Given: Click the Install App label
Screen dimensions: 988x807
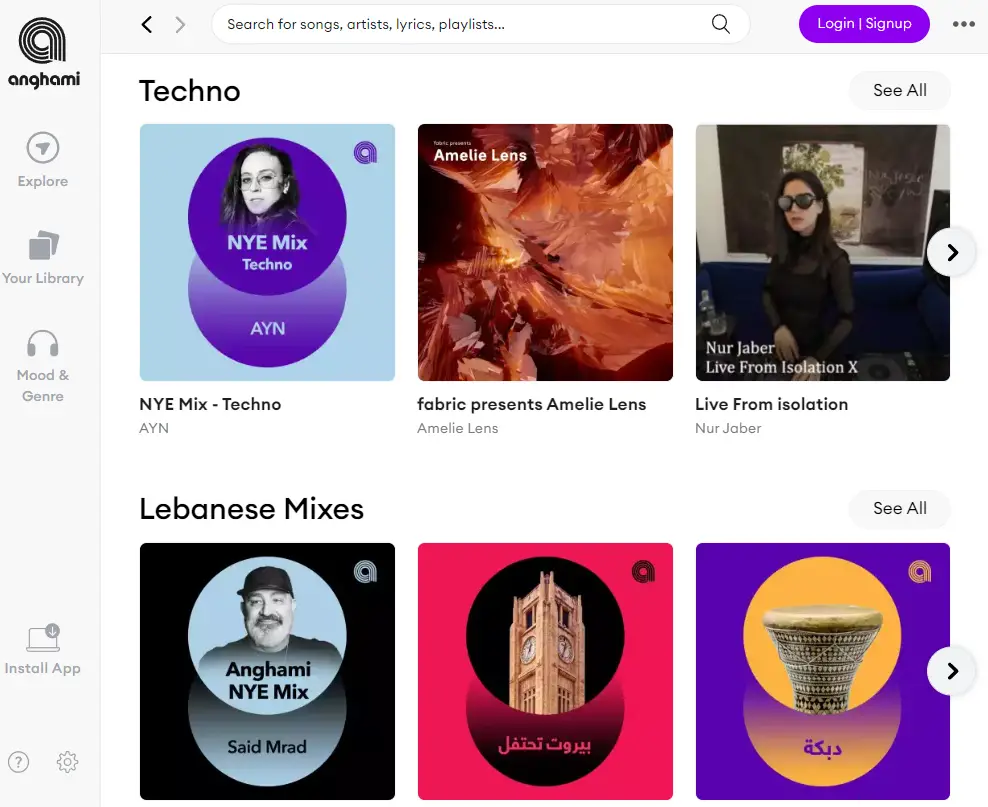Looking at the screenshot, I should pyautogui.click(x=43, y=668).
